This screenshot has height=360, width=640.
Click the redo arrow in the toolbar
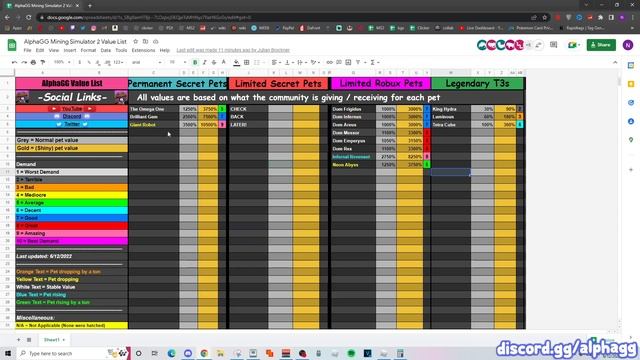(x=24, y=62)
